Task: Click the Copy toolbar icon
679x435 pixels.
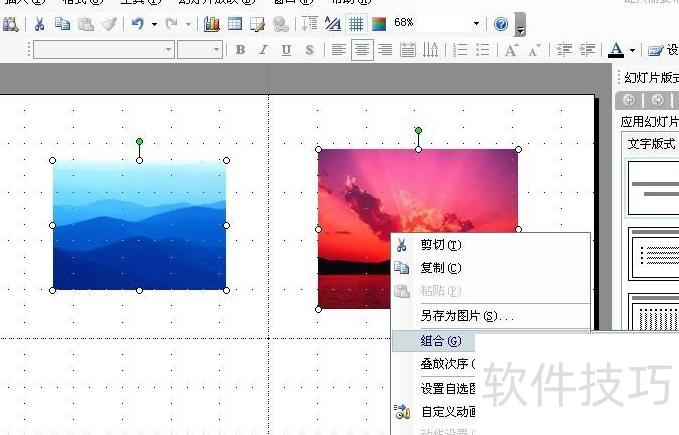Action: pyautogui.click(x=63, y=24)
